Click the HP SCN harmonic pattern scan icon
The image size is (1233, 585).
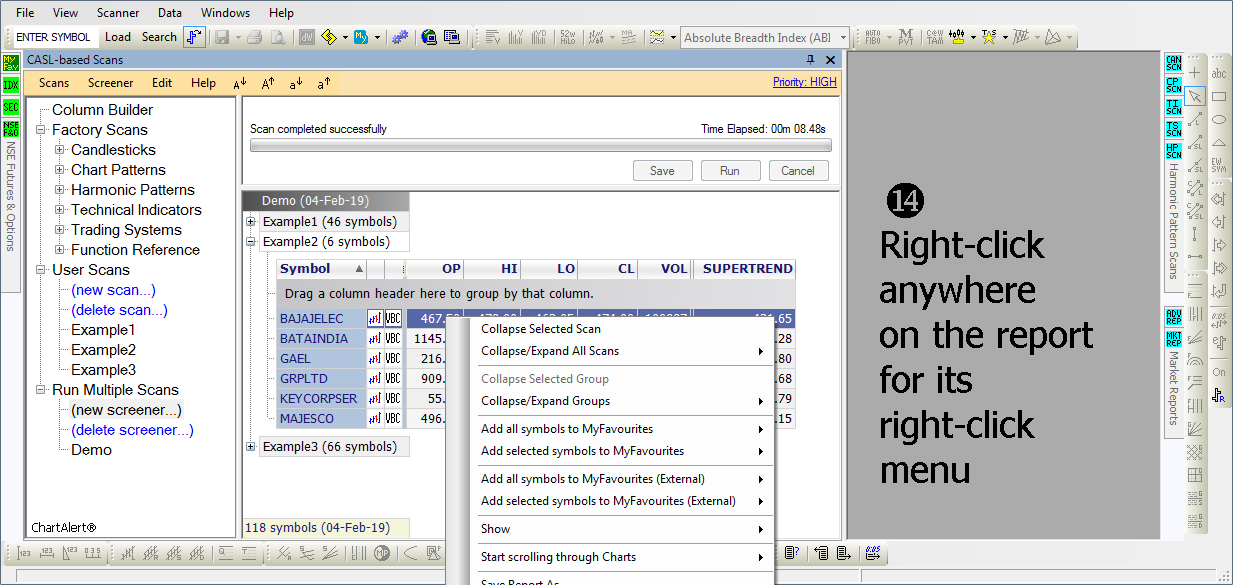pyautogui.click(x=1174, y=150)
